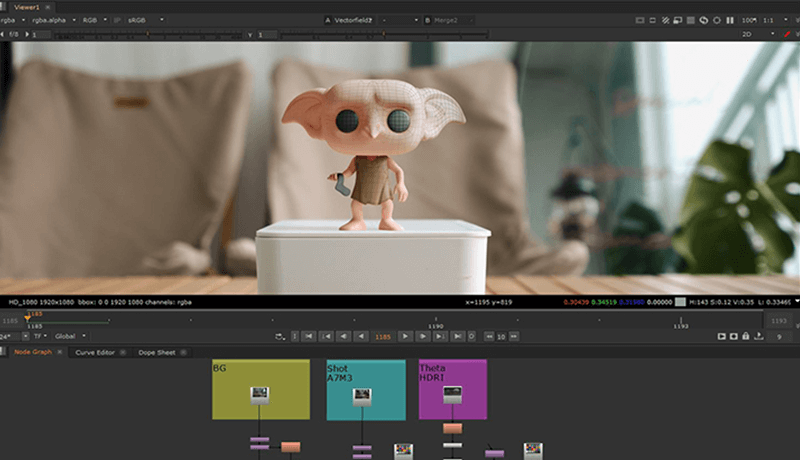
Task: Click the playback loop mode icon
Action: [280, 337]
